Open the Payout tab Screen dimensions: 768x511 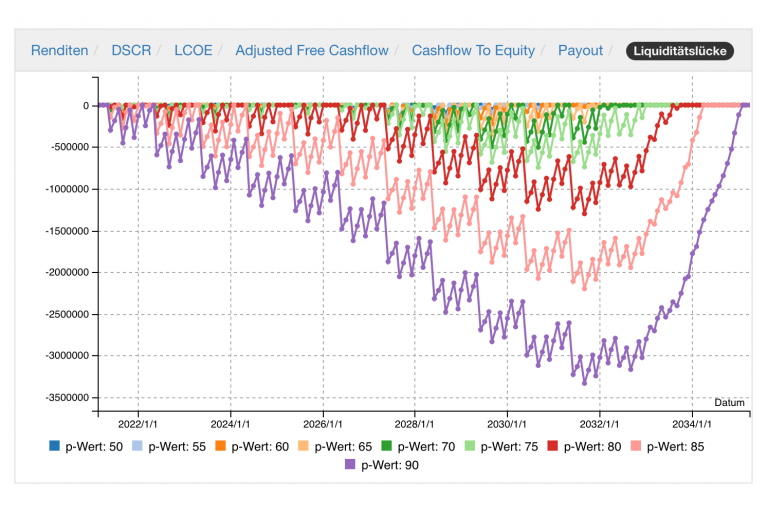(580, 50)
